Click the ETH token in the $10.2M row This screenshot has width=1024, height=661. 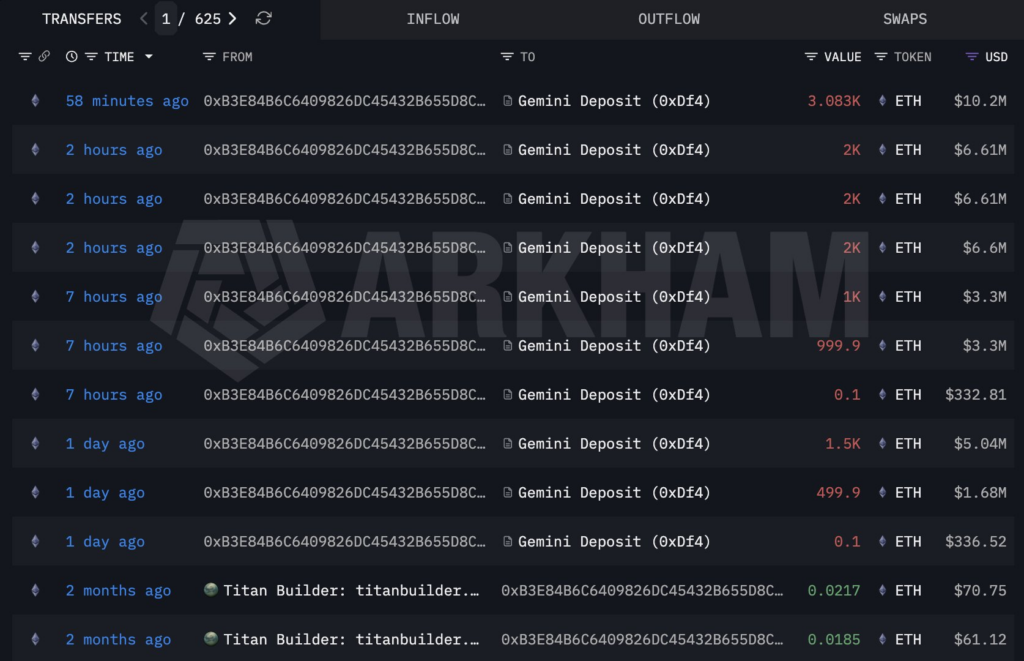(908, 101)
